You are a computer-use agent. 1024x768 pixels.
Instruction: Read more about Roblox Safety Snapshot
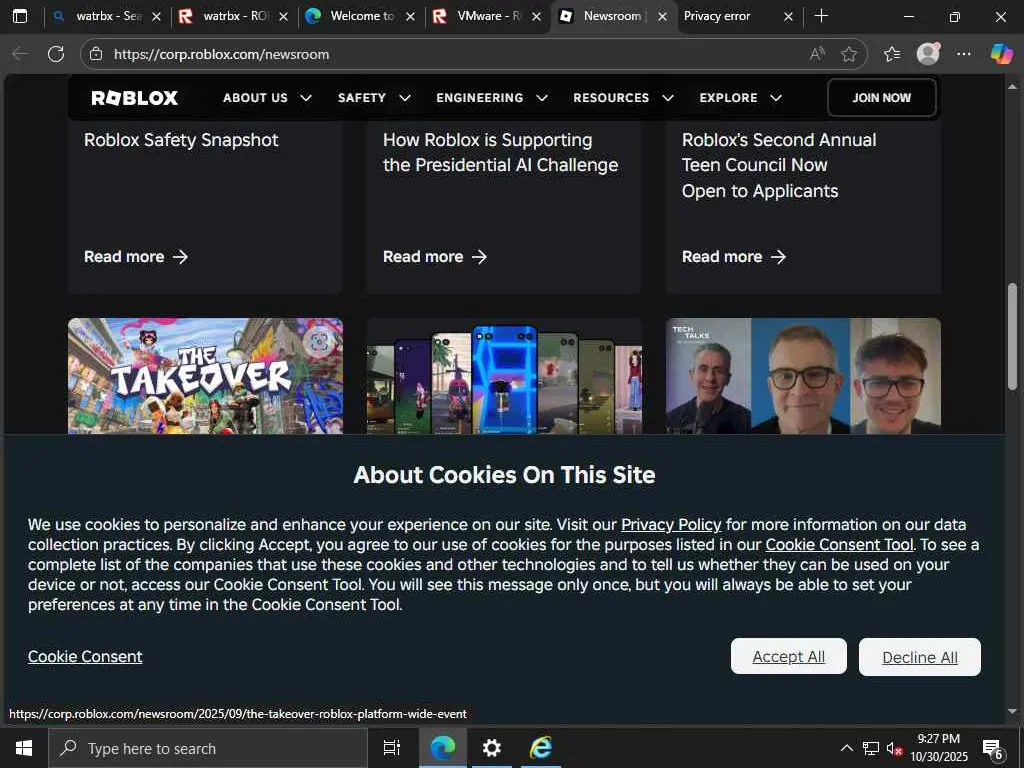[x=136, y=257]
